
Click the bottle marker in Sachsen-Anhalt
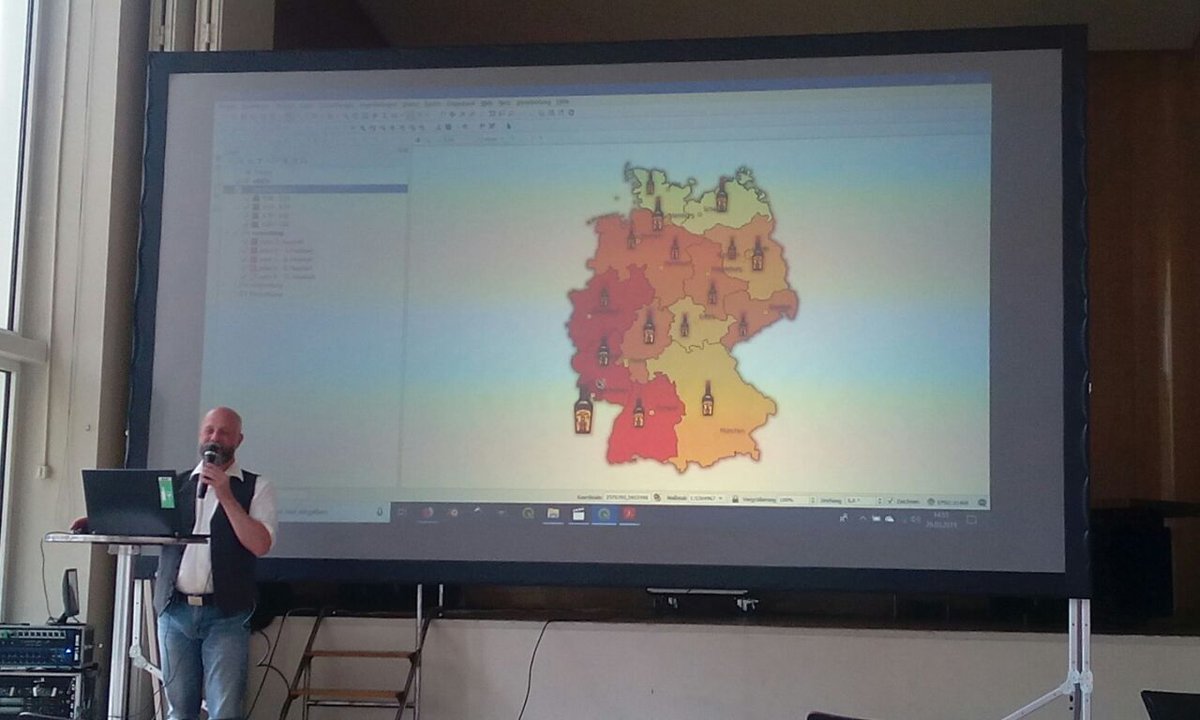pyautogui.click(x=712, y=293)
